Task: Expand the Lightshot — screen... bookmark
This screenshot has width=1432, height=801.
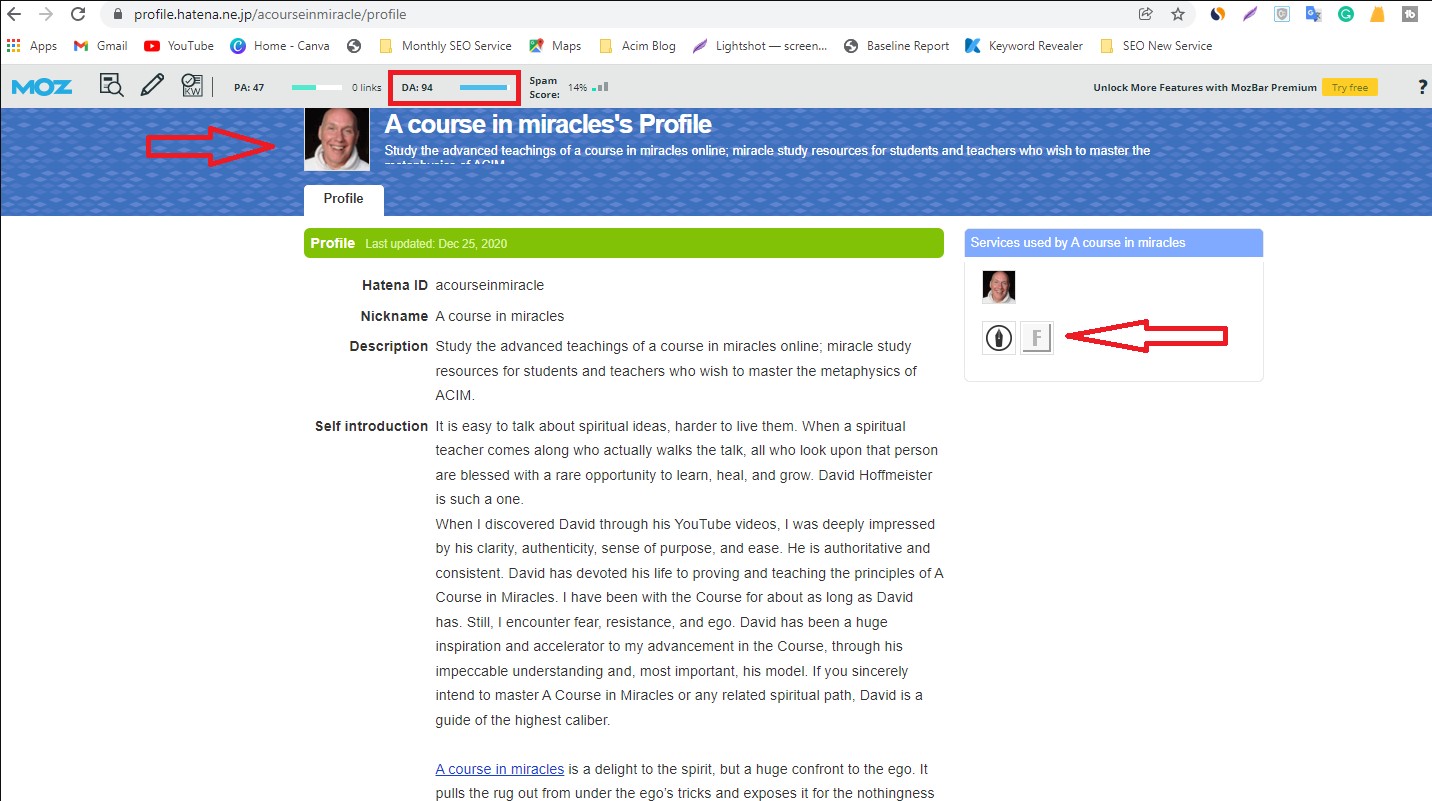Action: click(x=758, y=45)
